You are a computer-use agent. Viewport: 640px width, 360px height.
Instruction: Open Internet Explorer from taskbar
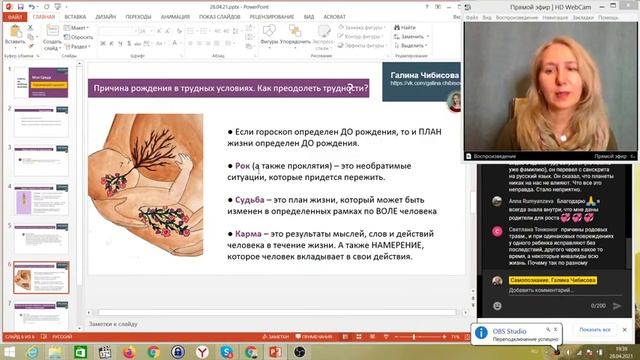pyautogui.click(x=32, y=352)
